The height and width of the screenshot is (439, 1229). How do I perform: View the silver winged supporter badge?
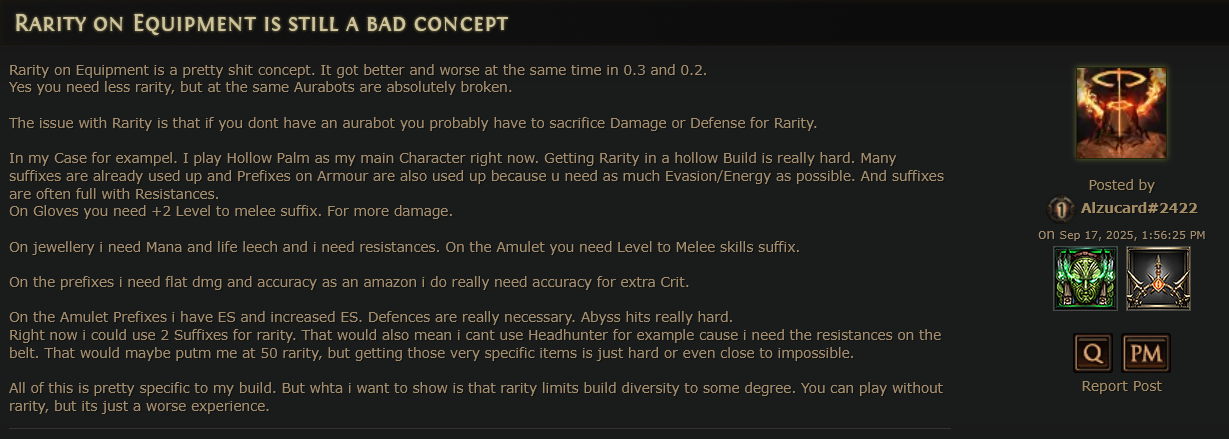click(1157, 278)
